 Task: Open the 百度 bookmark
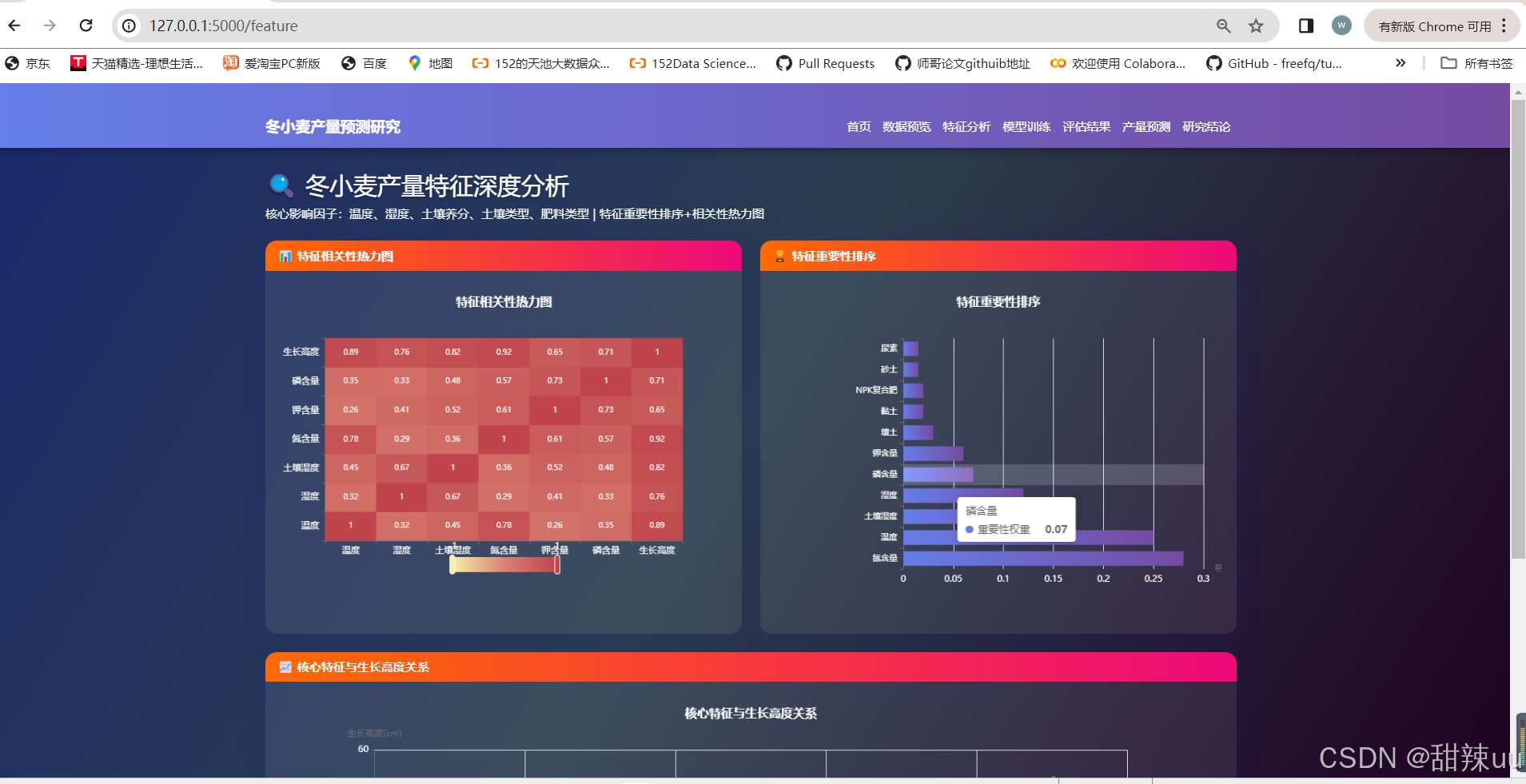tap(364, 63)
